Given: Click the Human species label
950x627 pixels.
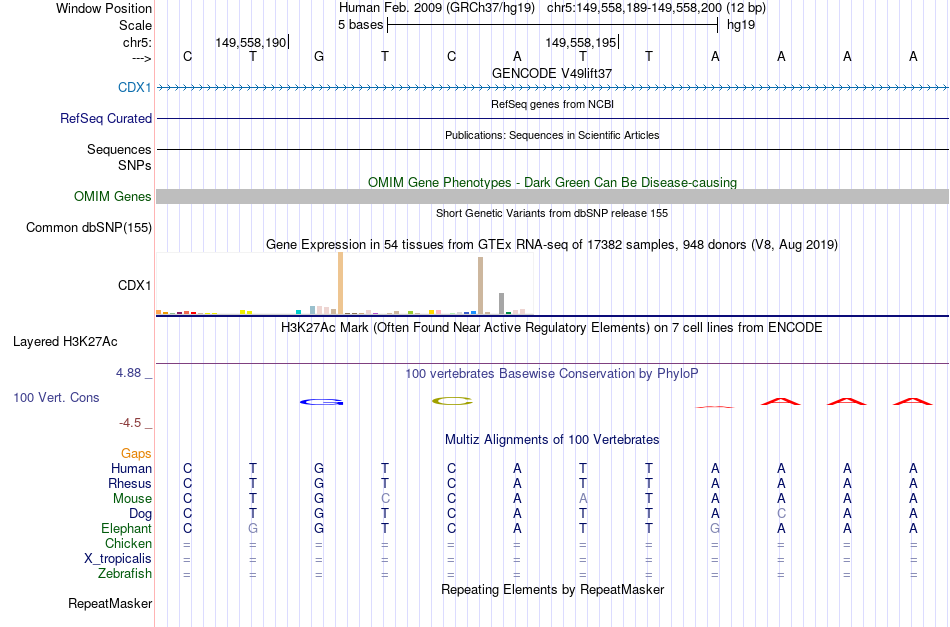Looking at the screenshot, I should point(131,468).
